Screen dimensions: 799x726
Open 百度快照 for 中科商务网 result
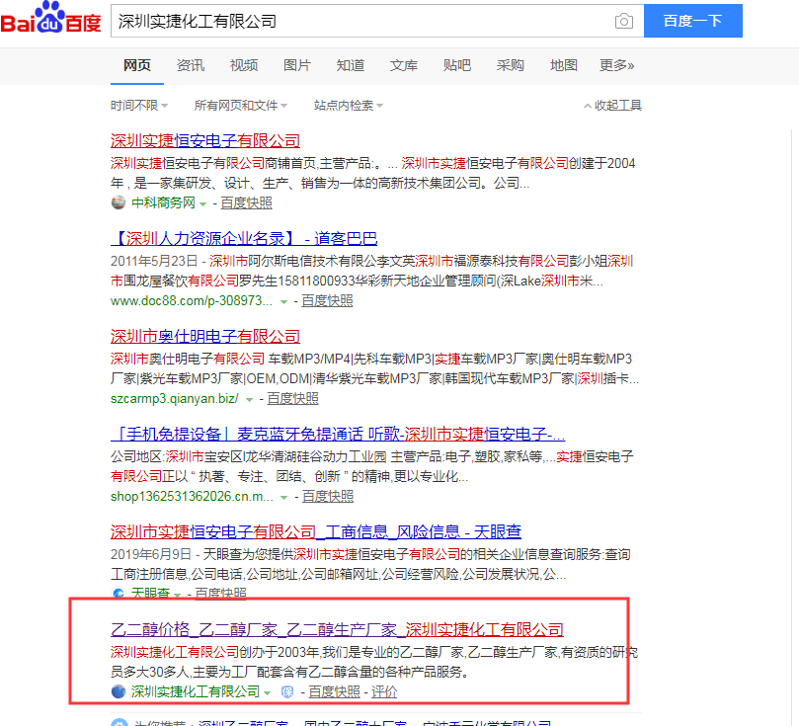246,203
